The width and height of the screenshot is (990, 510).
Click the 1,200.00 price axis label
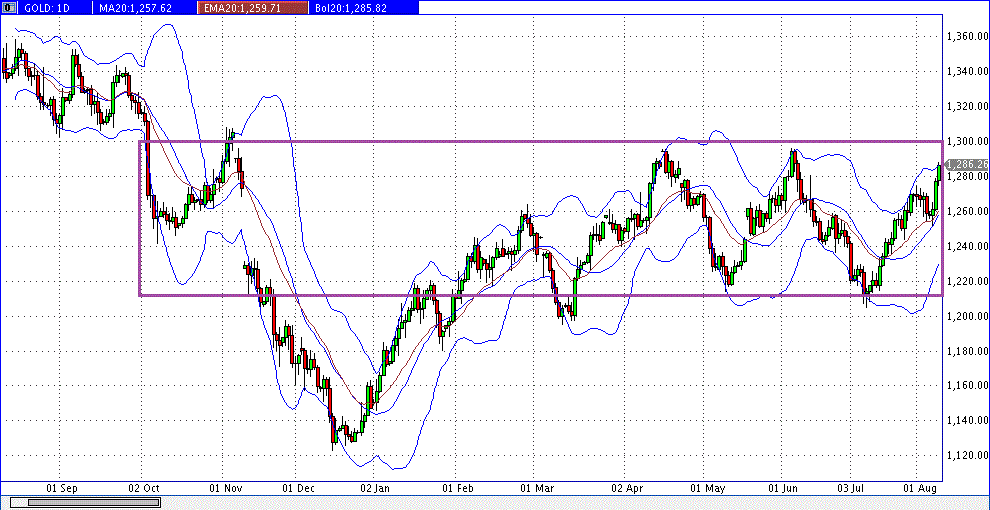pos(968,316)
